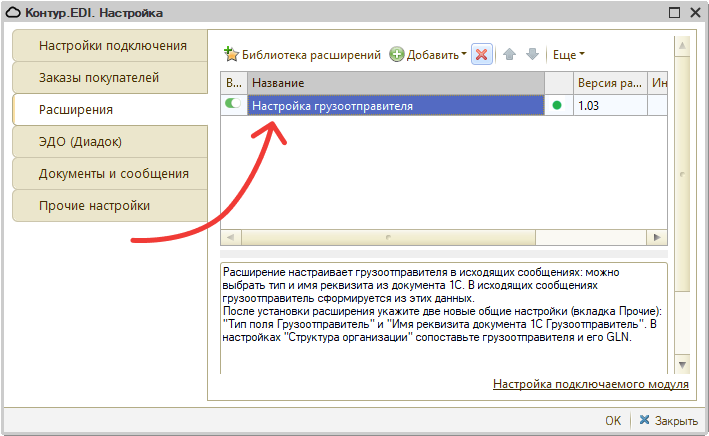Switch to Настройки подключения tab
Image resolution: width=709 pixels, height=436 pixels.
click(x=112, y=45)
